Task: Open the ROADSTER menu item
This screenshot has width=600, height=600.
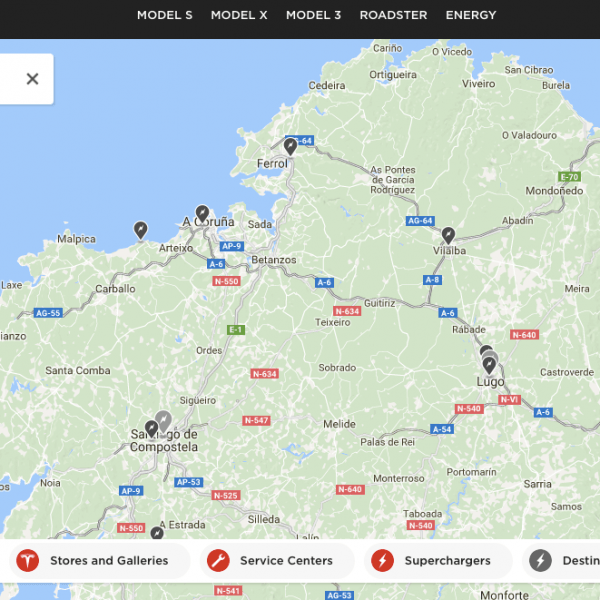Action: tap(393, 15)
